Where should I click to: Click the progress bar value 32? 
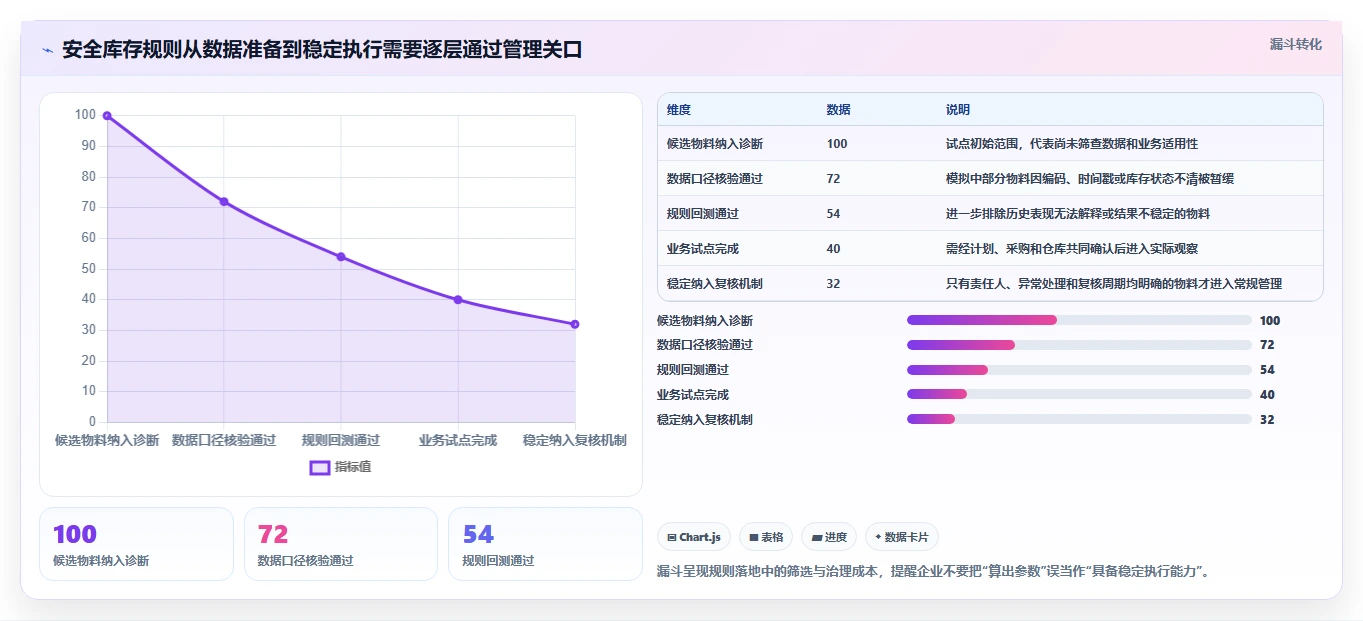[x=1267, y=420]
